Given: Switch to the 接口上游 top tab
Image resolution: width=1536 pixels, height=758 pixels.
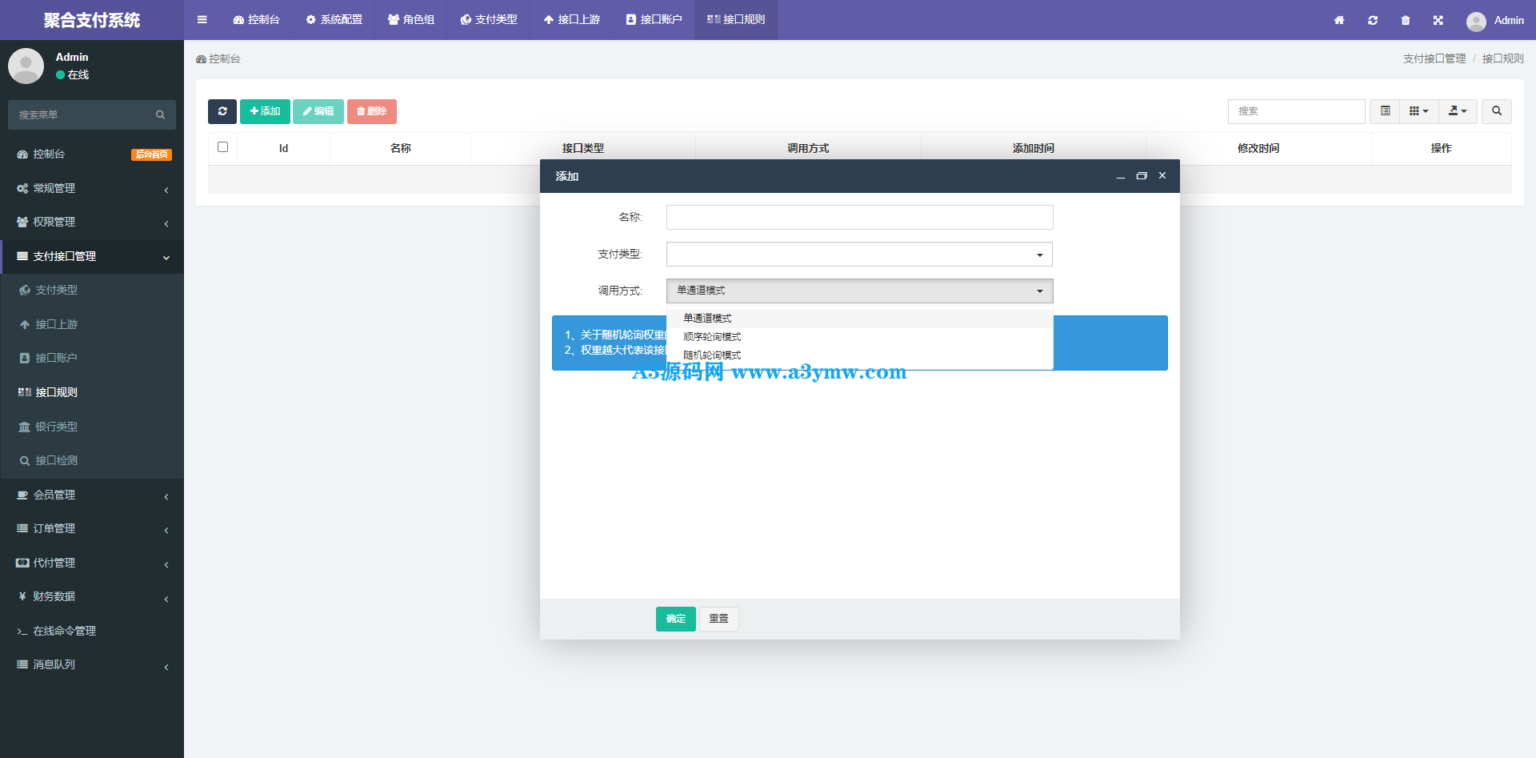Looking at the screenshot, I should (x=572, y=20).
